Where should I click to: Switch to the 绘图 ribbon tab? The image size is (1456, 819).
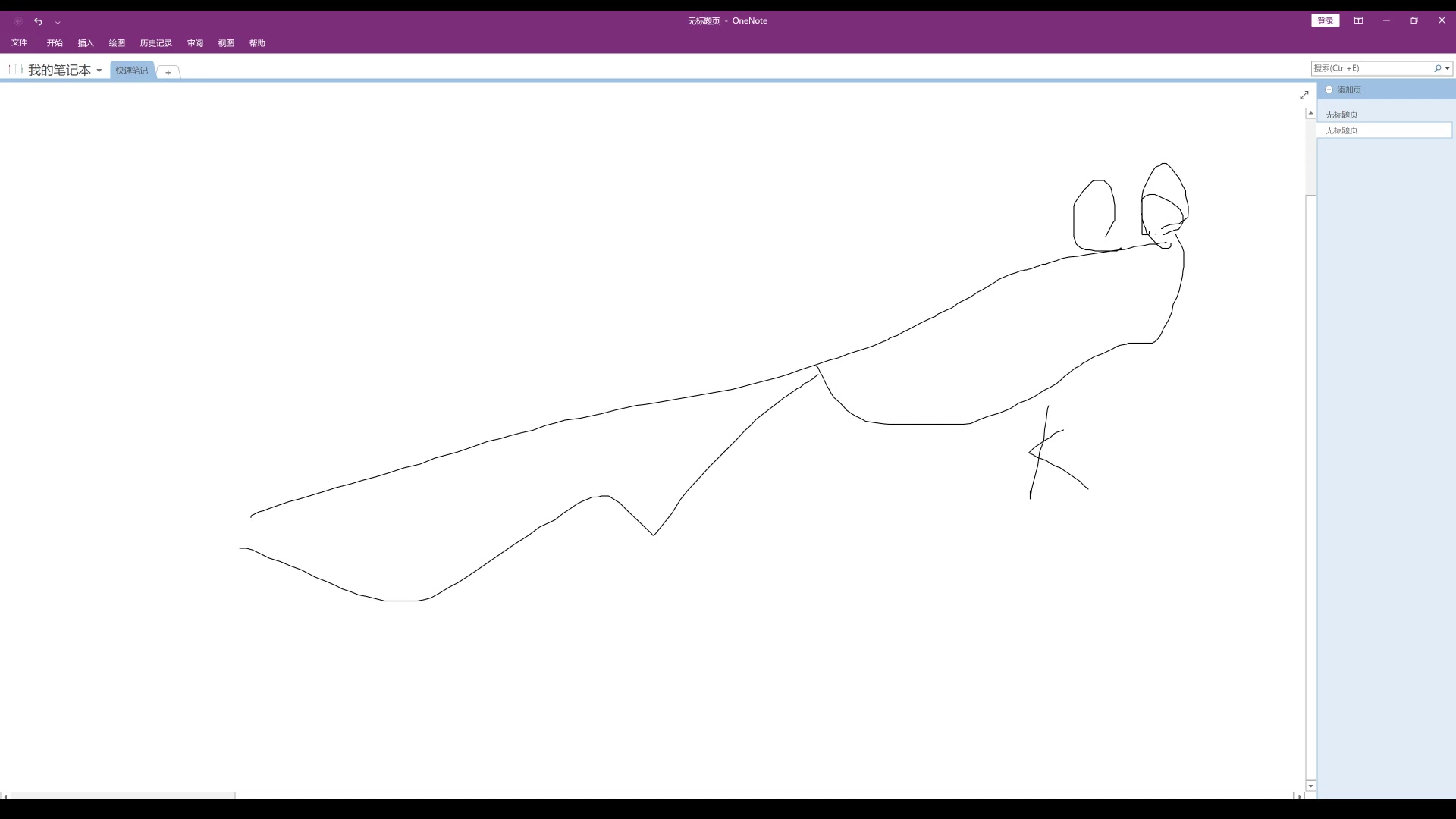coord(117,43)
